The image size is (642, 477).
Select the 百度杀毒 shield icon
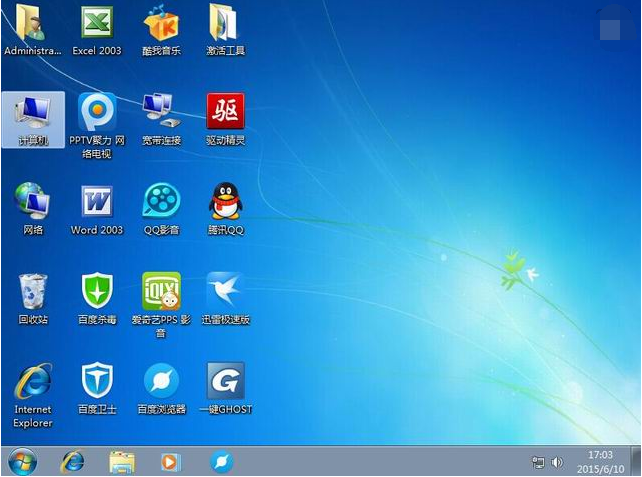[97, 292]
